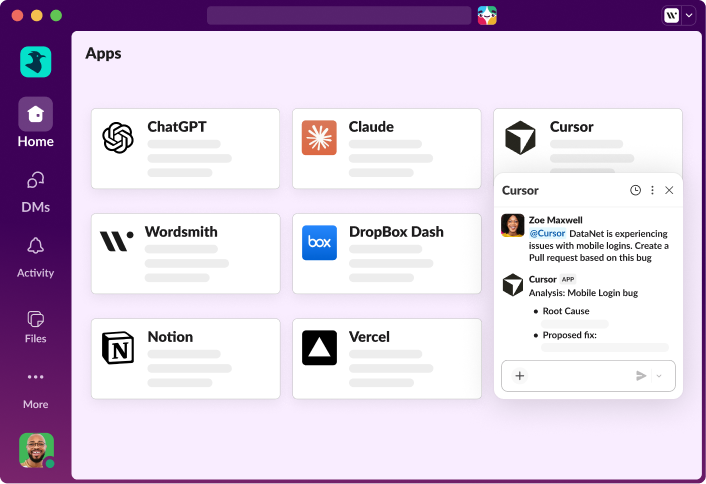Open Files in the sidebar

tap(36, 327)
